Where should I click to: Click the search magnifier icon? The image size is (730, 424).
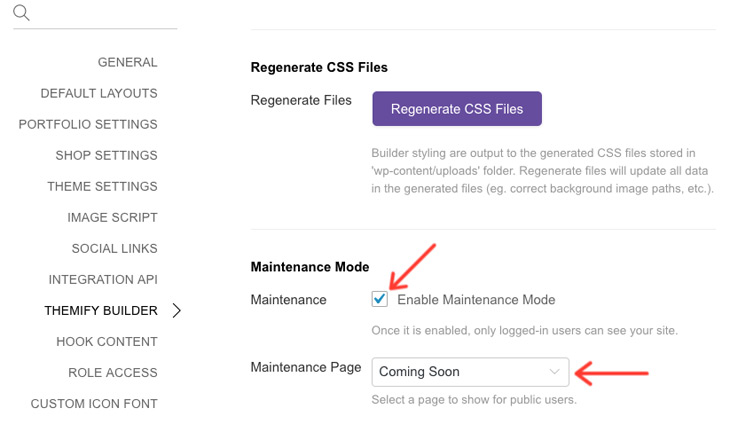coord(21,13)
